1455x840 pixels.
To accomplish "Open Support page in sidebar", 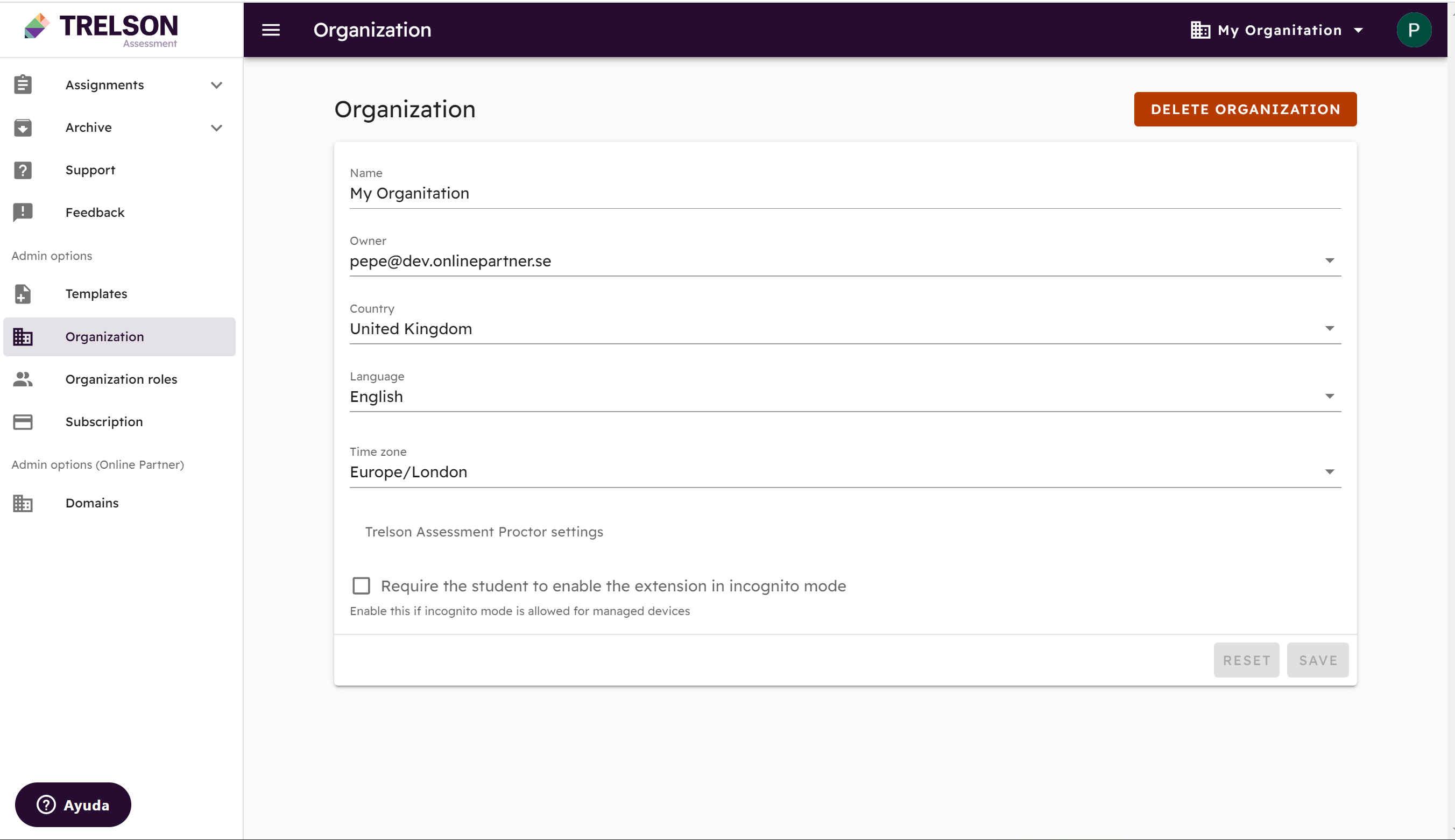I will pyautogui.click(x=119, y=170).
